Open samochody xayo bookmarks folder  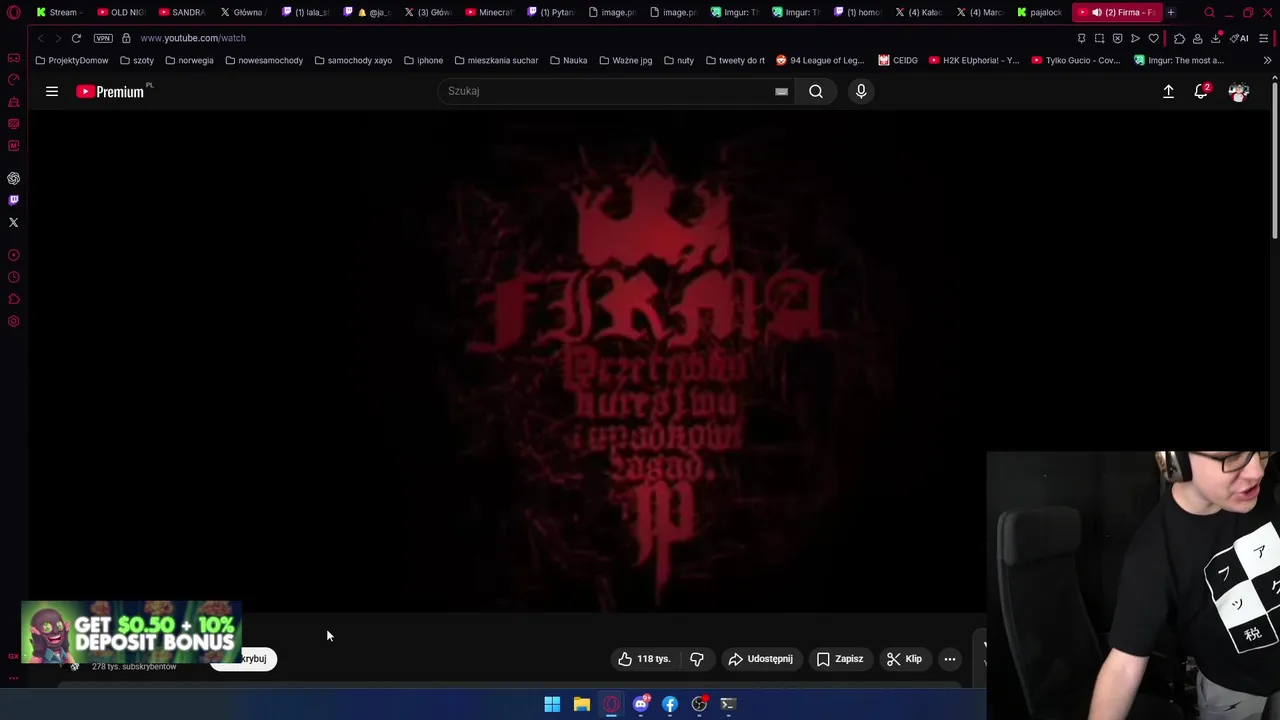[x=353, y=60]
